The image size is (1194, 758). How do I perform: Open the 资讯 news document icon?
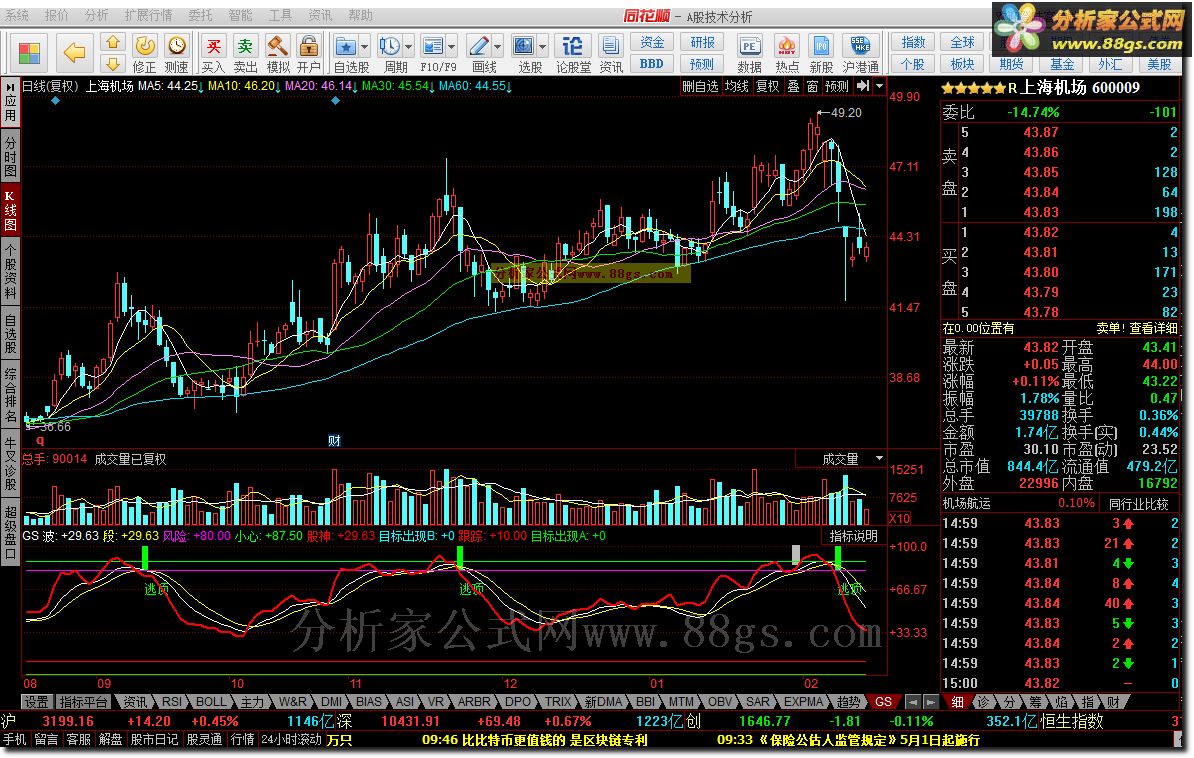[611, 46]
